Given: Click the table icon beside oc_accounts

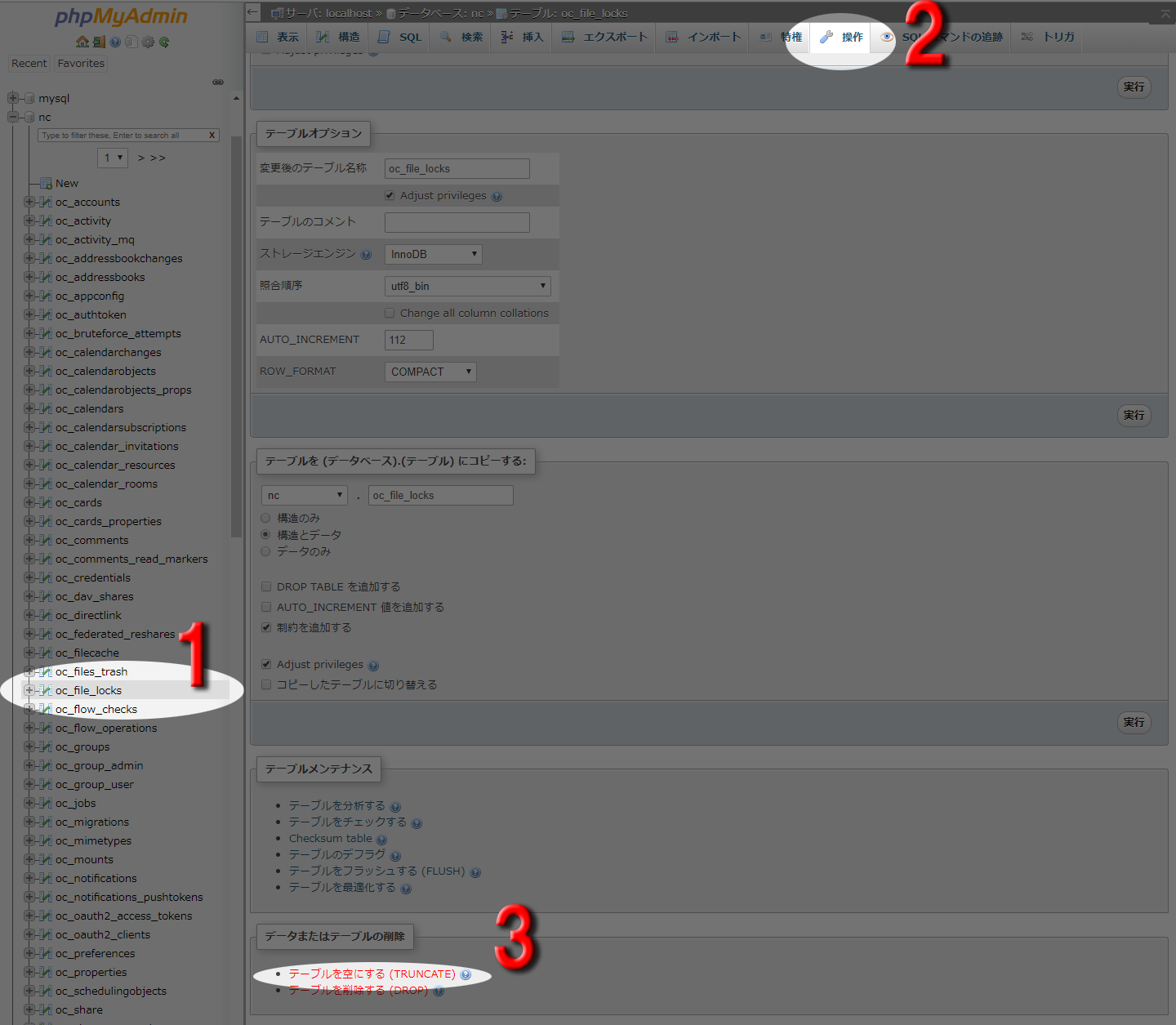Looking at the screenshot, I should [x=47, y=202].
